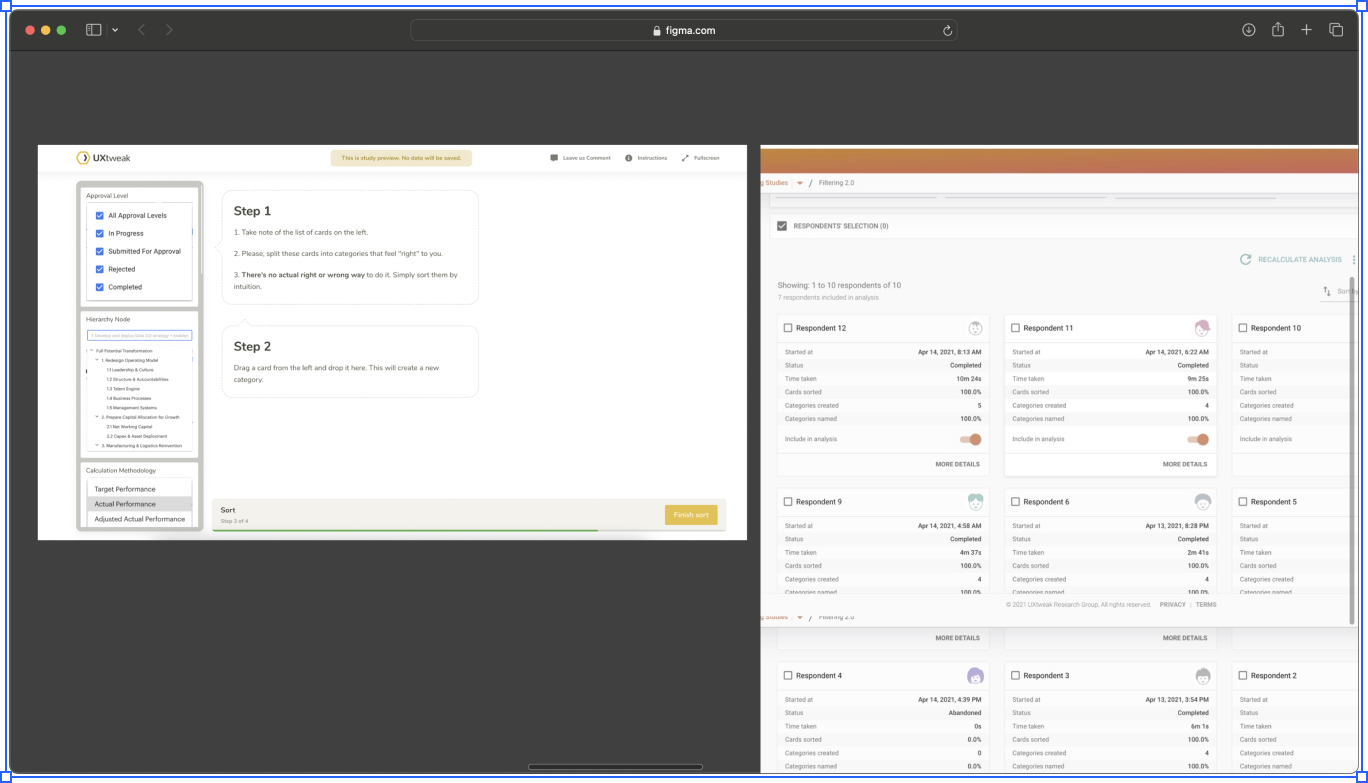Click the Safari sidebar toggle icon
Screen dimensions: 1368x783
94,30
